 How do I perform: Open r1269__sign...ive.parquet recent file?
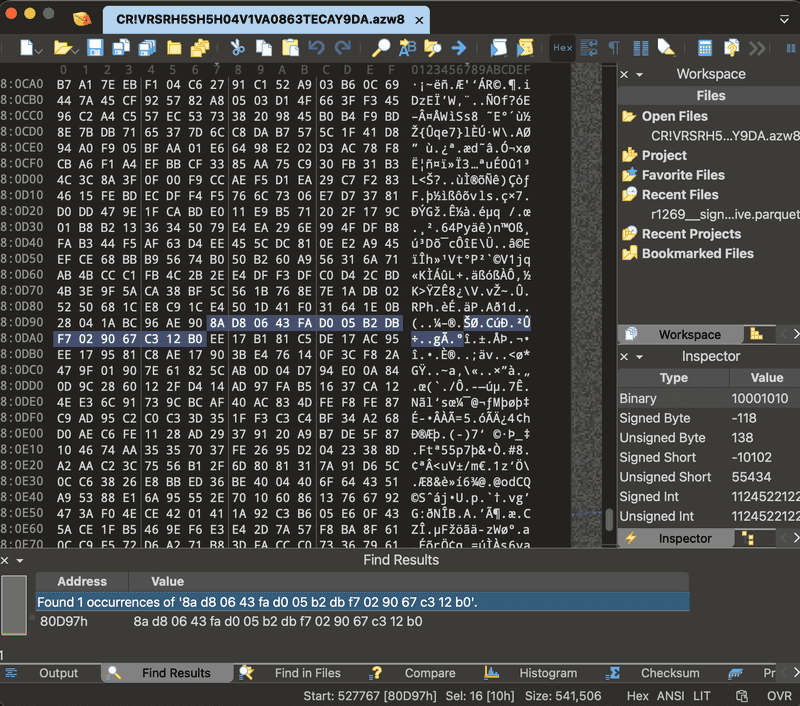coord(724,214)
